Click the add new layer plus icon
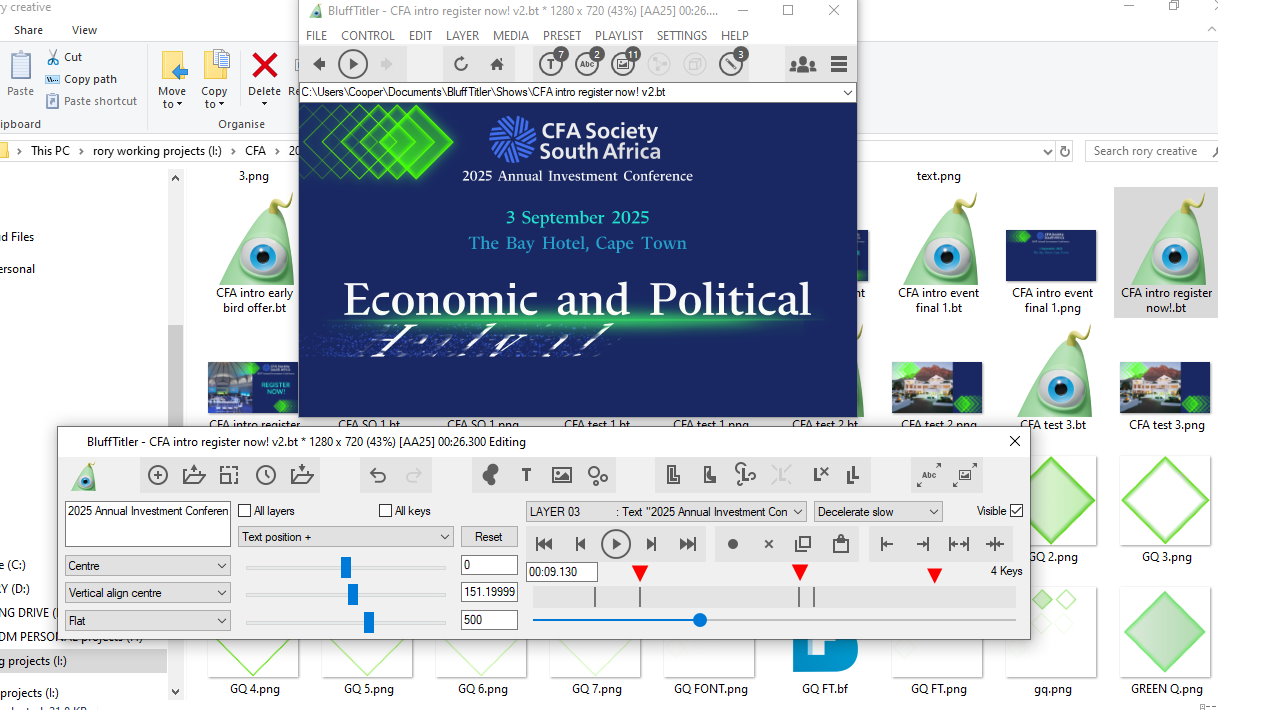 157,476
